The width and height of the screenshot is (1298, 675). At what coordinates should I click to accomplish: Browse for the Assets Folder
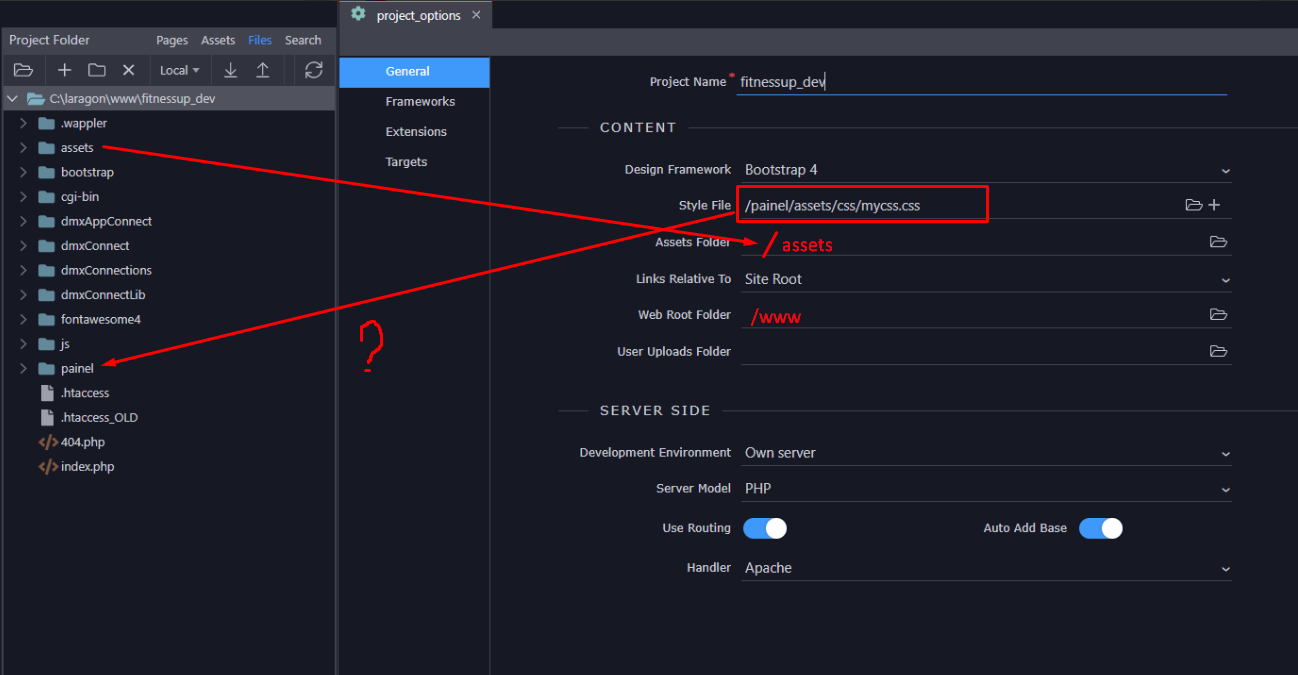tap(1218, 242)
